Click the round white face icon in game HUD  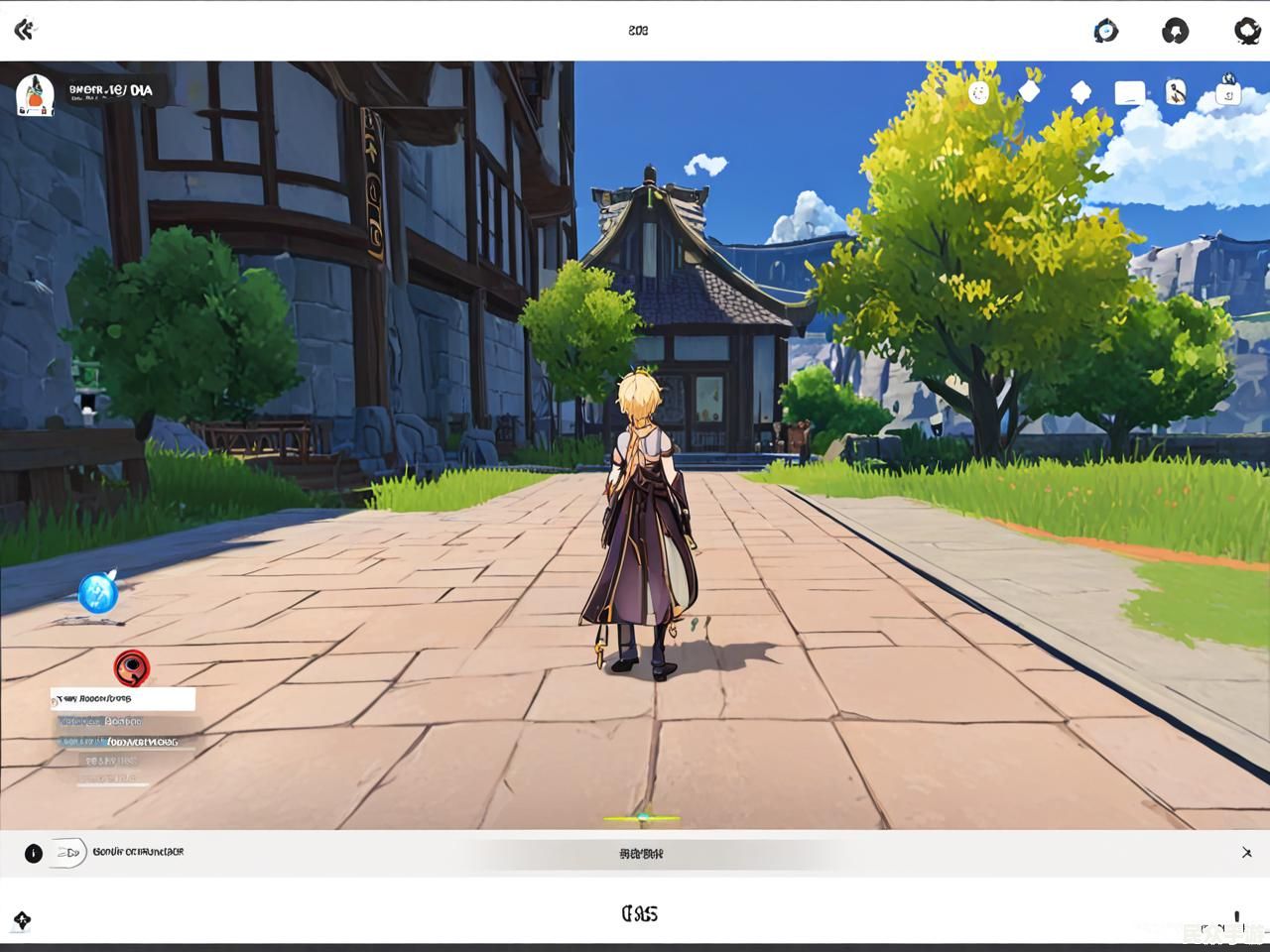click(979, 93)
